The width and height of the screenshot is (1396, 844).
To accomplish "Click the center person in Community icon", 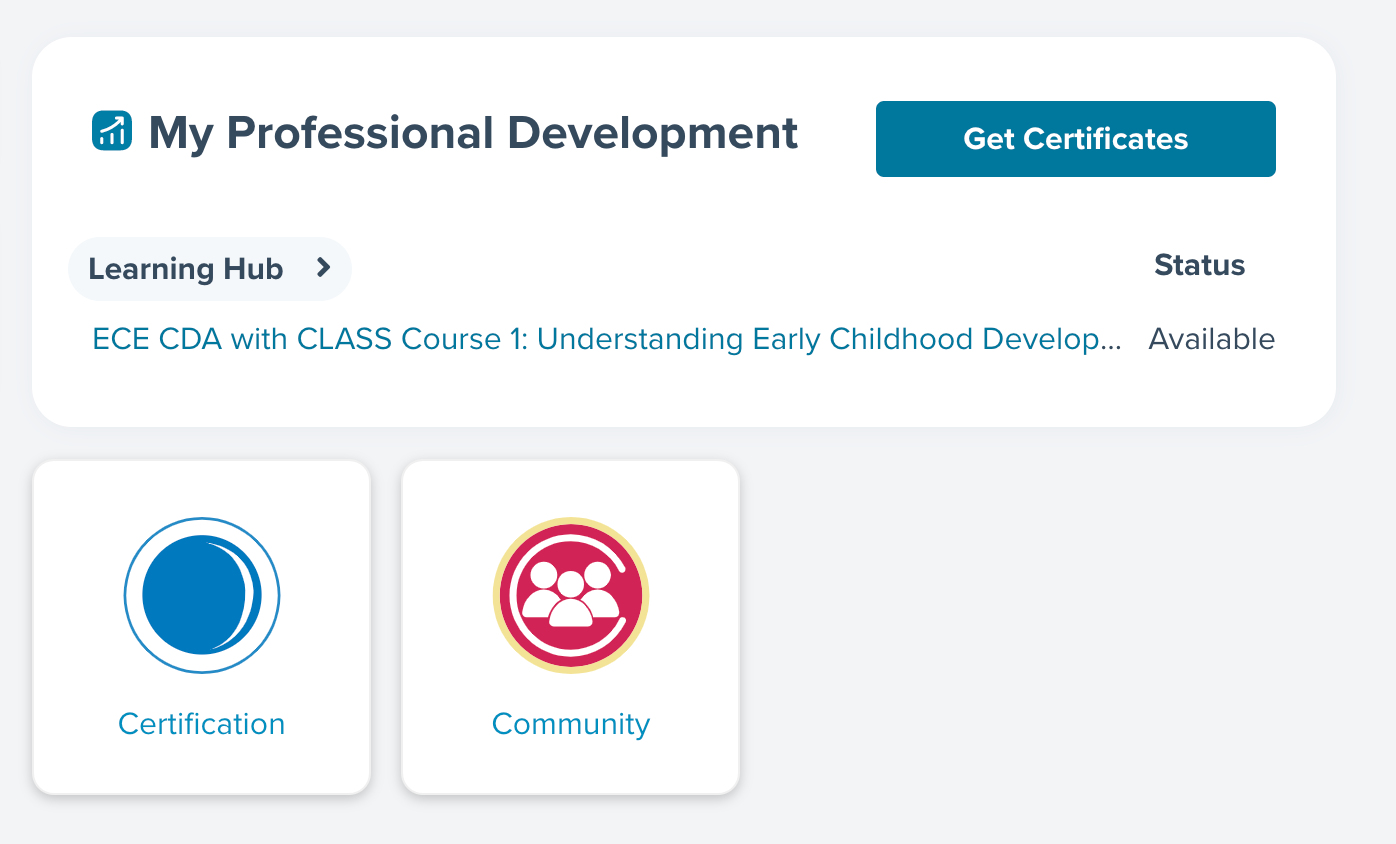I will tap(571, 602).
